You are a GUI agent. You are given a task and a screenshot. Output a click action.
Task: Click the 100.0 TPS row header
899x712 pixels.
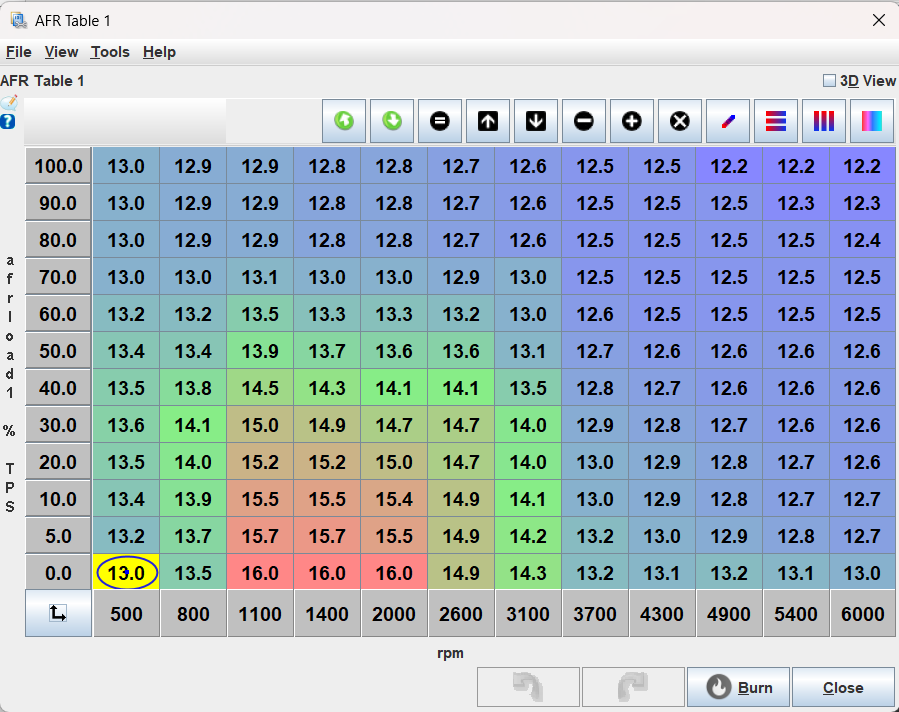58,166
